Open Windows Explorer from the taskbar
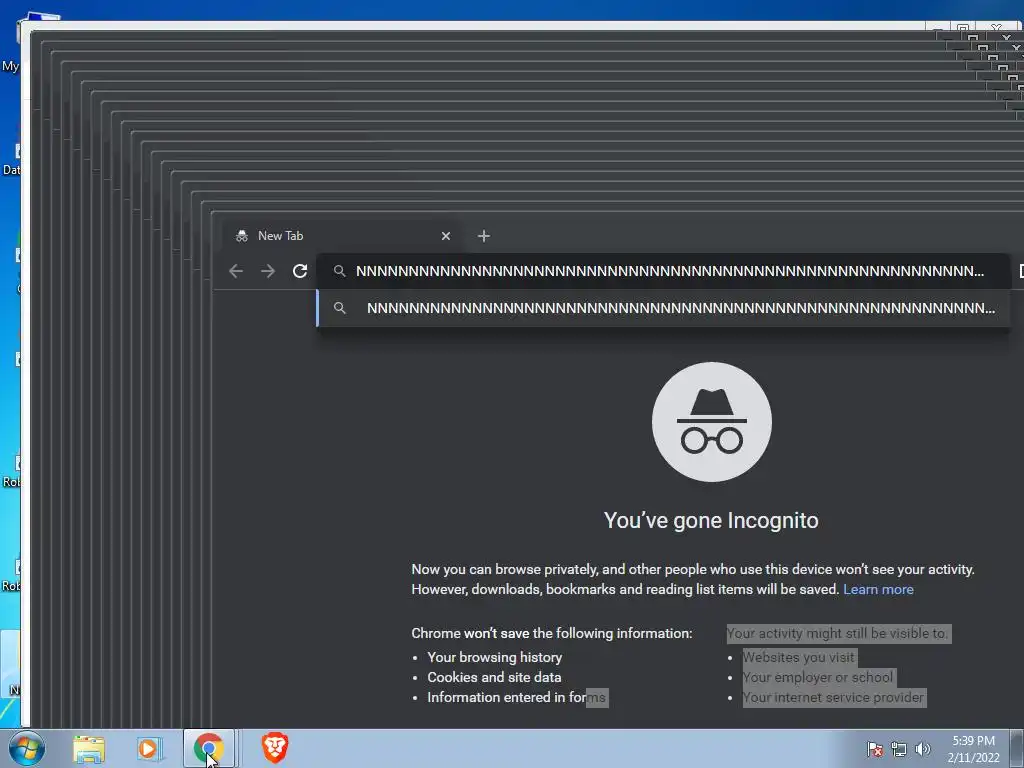1024x768 pixels. pos(89,748)
